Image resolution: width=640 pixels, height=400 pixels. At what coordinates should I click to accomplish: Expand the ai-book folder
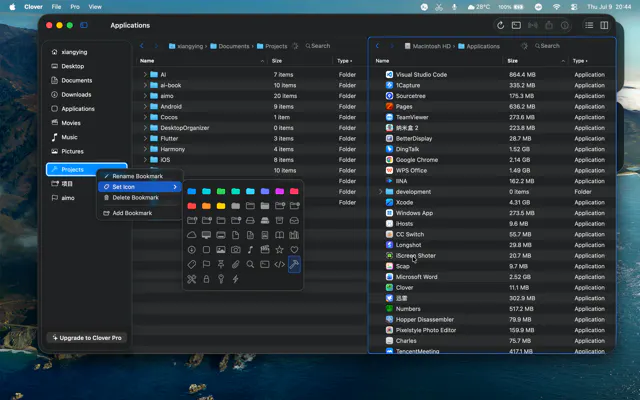coord(145,85)
